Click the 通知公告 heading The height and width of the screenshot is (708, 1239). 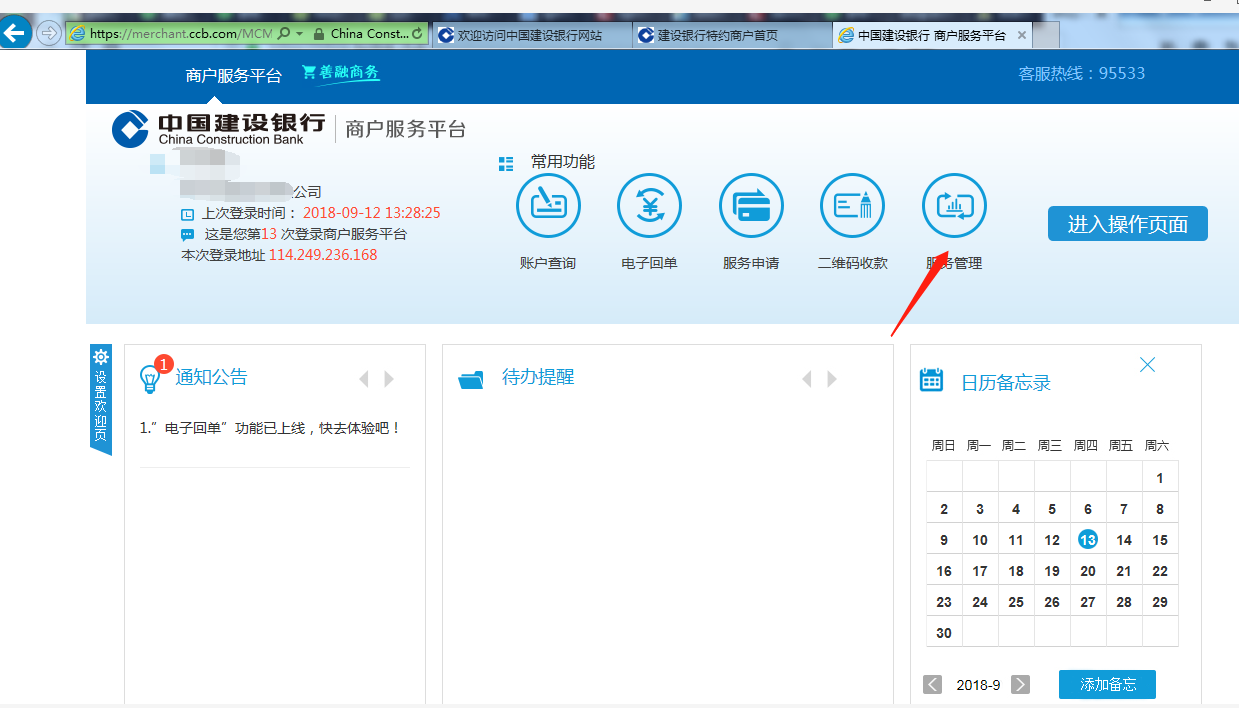(211, 378)
